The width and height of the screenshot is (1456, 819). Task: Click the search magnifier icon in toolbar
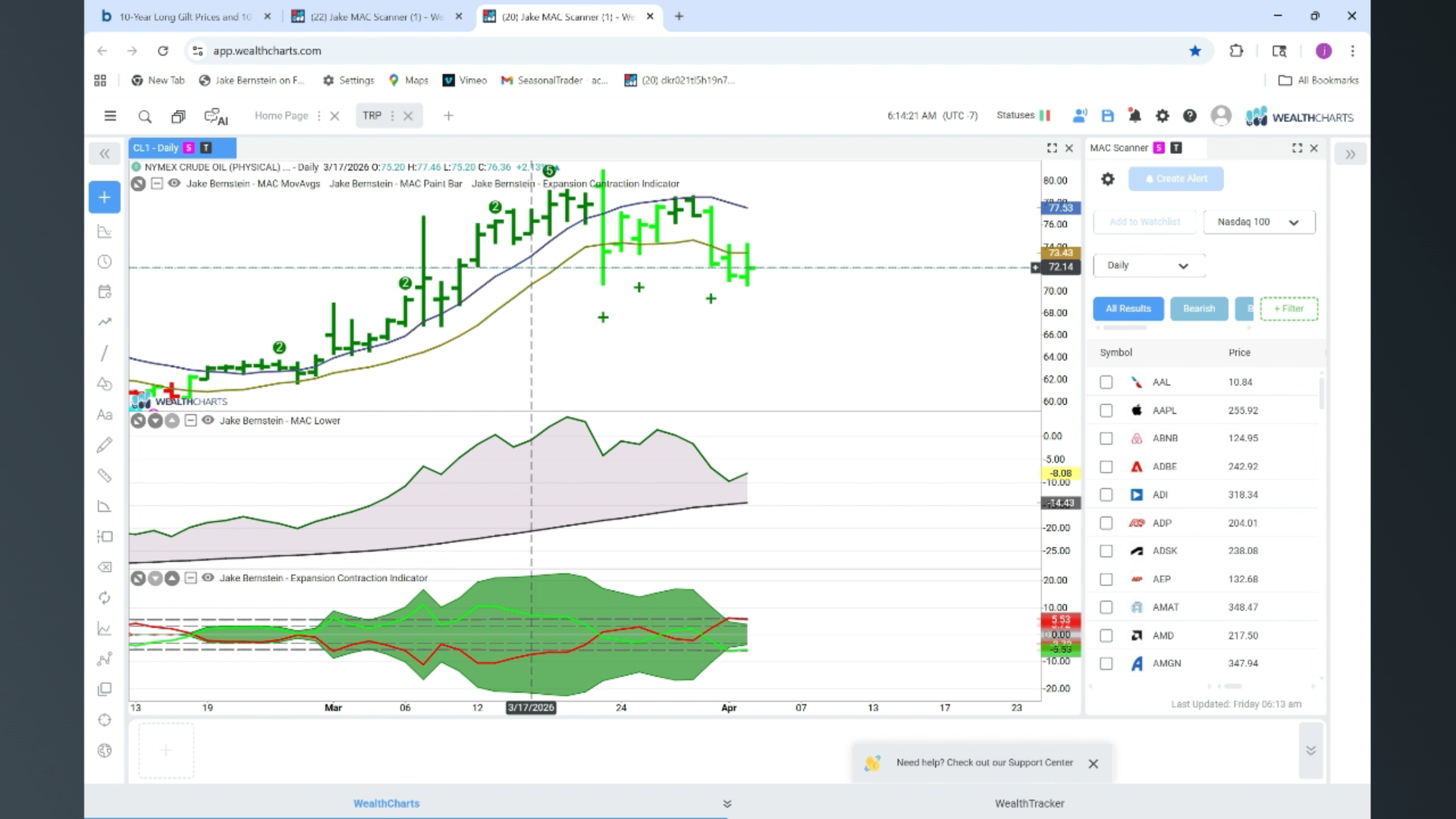144,116
